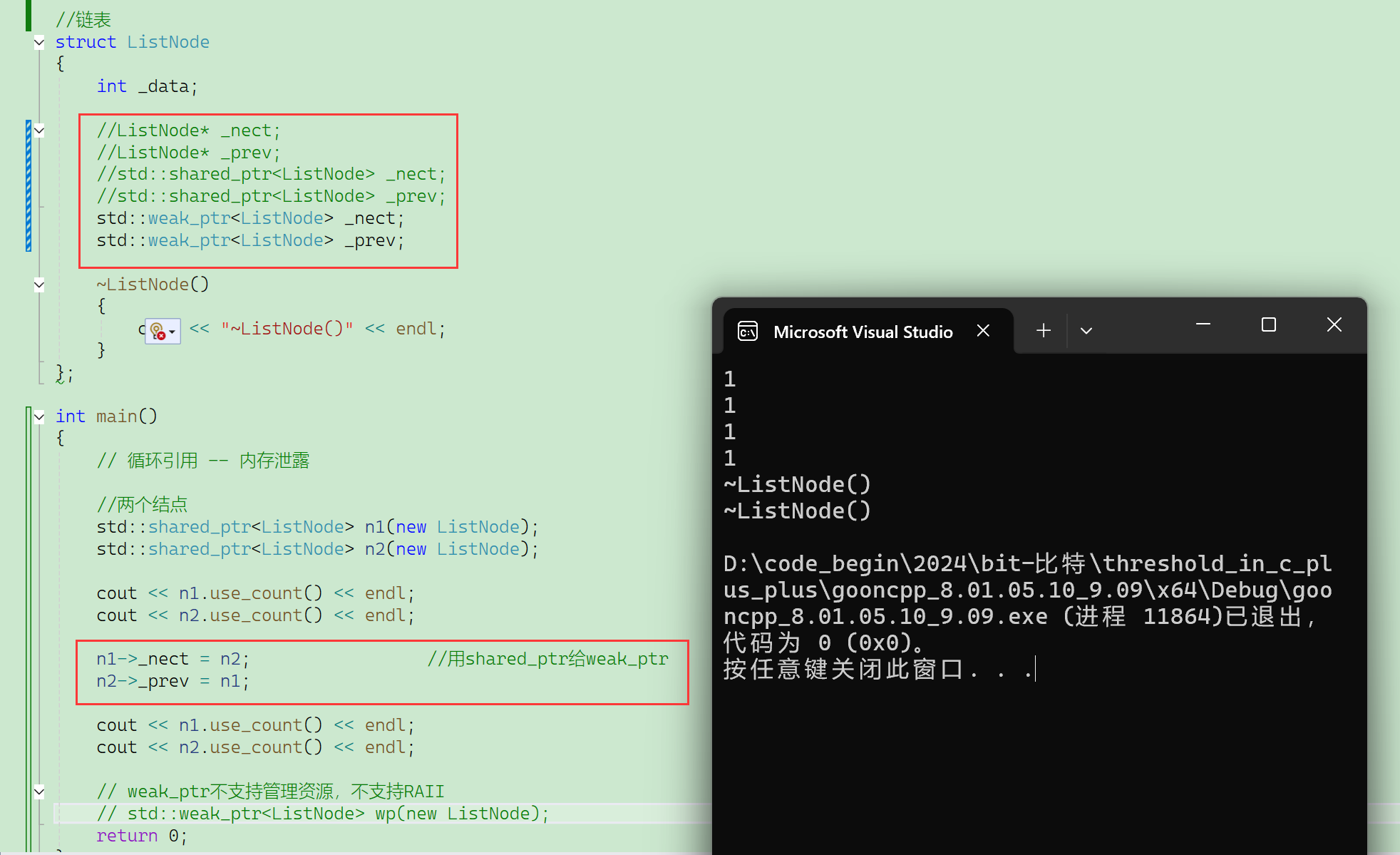Click the "~ListNode()" string literal

[287, 329]
